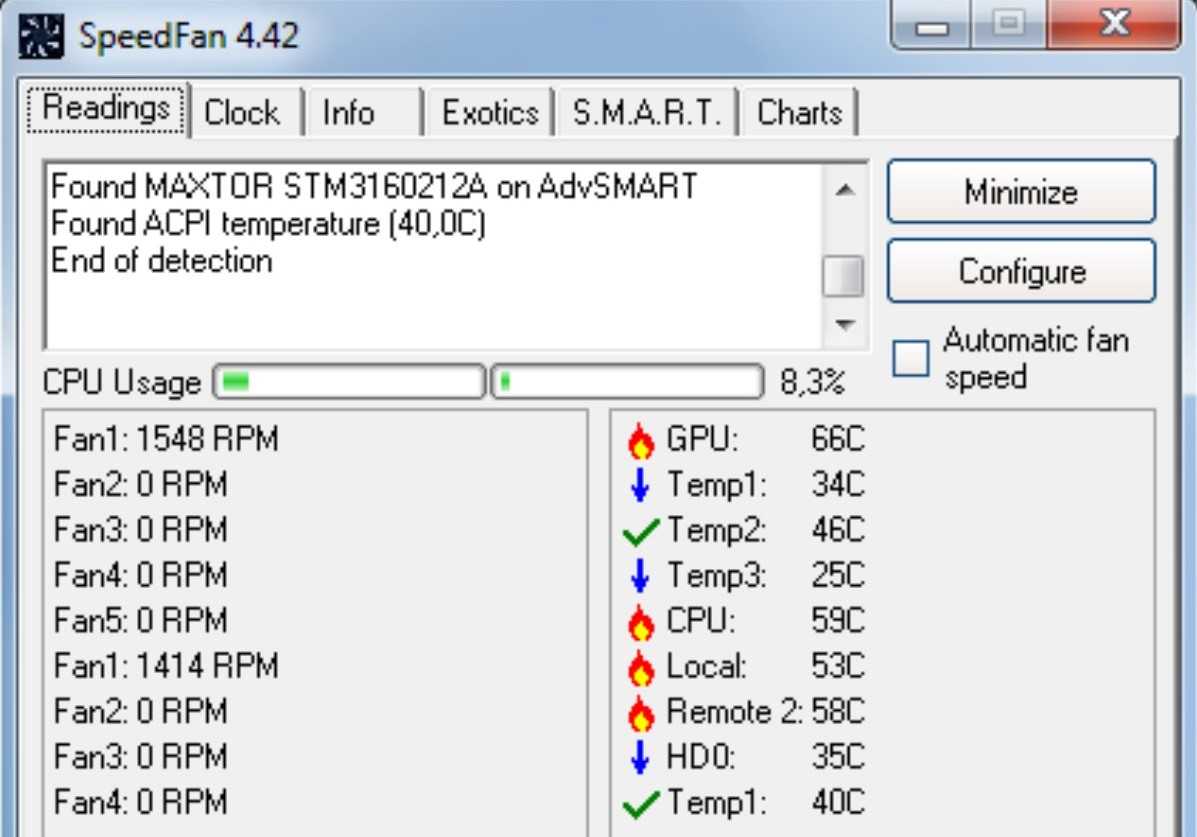This screenshot has height=837, width=1197.
Task: Click the blue down arrow beside Temp1 34C
Action: coord(640,485)
